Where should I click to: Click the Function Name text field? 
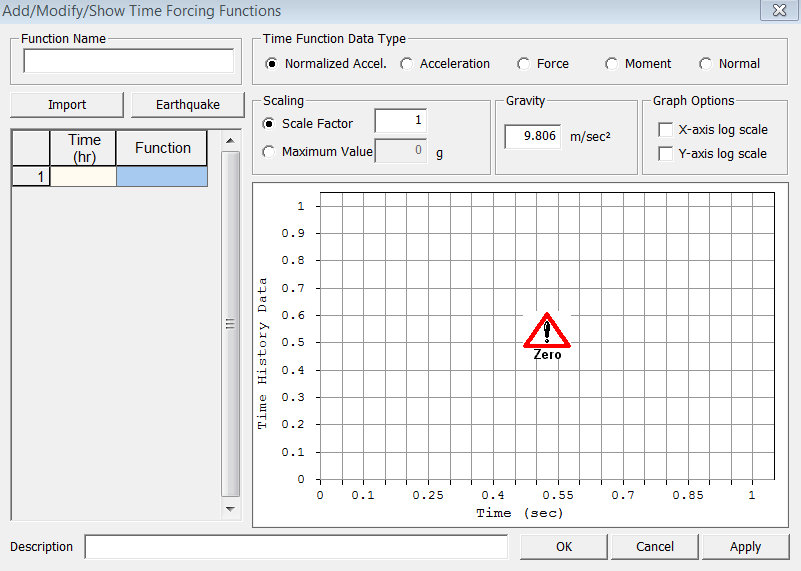point(128,62)
